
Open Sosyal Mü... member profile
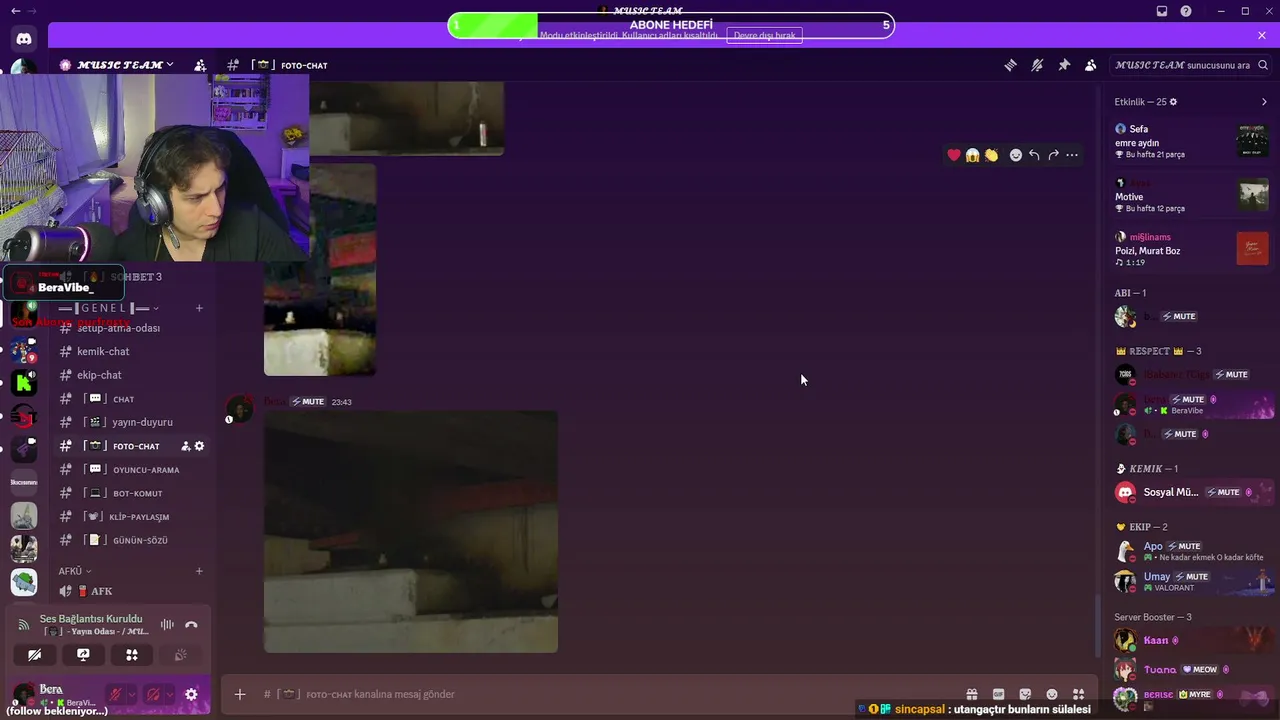pos(1192,492)
